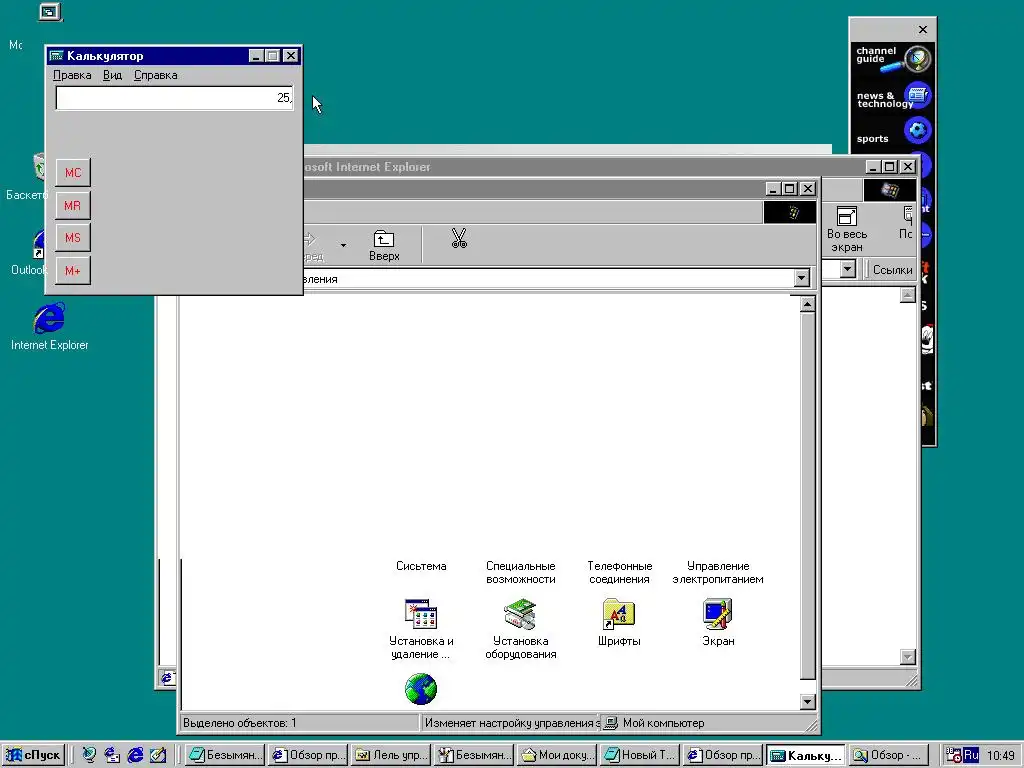Switch to the Обзор - ... taskbar button
Viewport: 1024px width, 768px height.
[889, 755]
